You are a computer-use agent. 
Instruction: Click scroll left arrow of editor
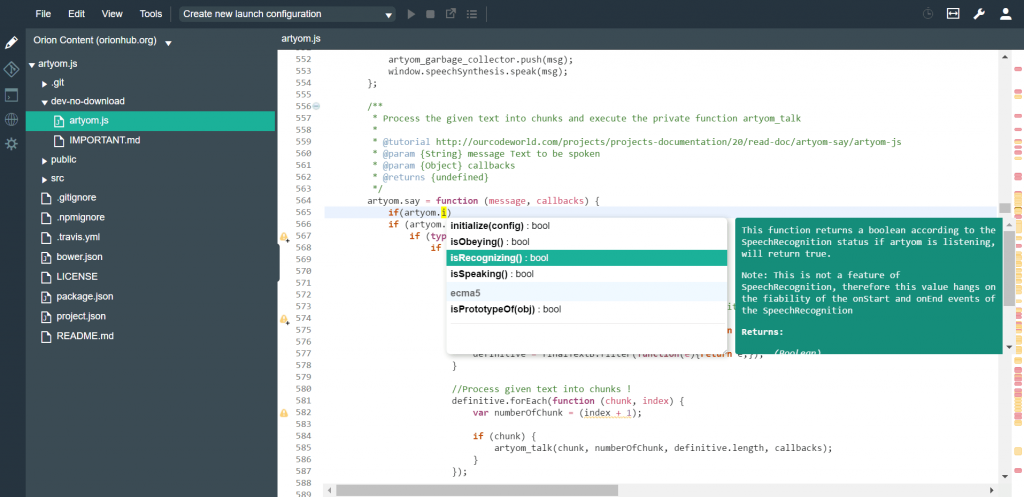(330, 490)
